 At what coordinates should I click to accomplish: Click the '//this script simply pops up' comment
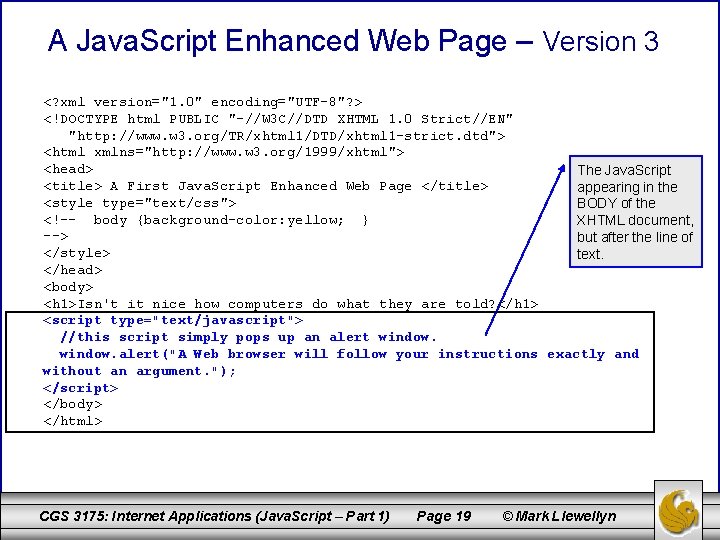pos(248,337)
